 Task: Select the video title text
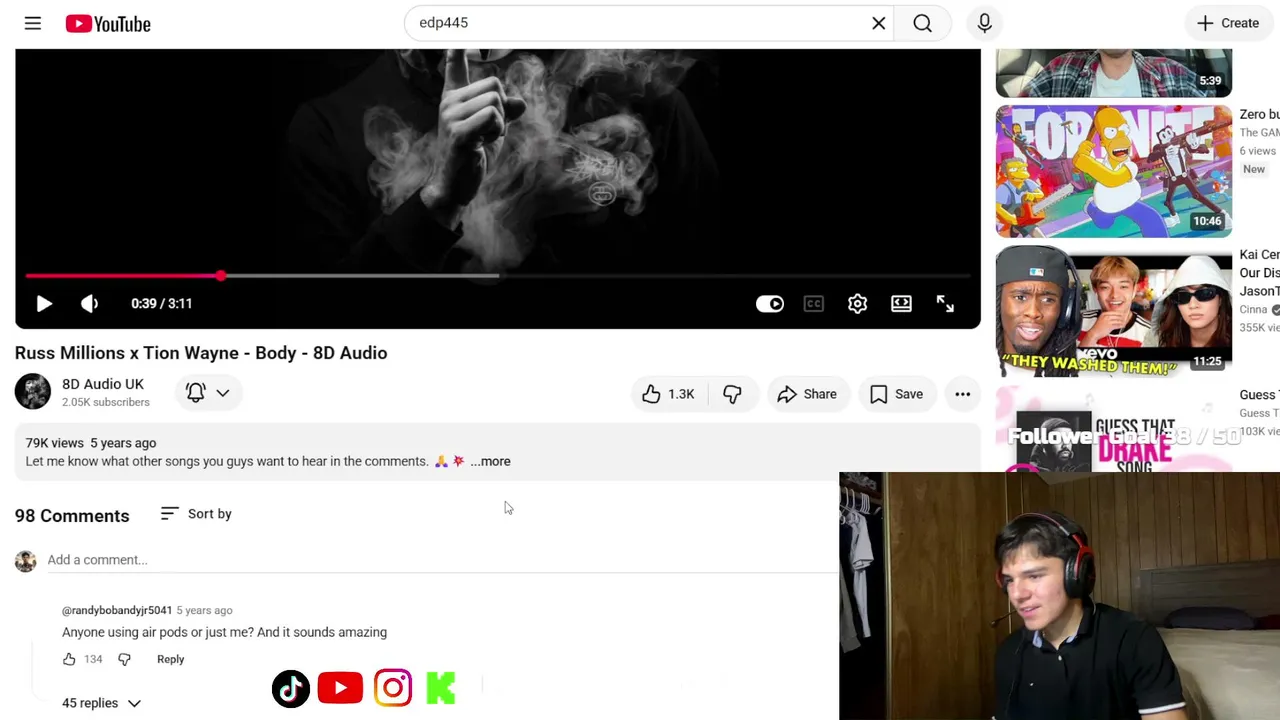[x=201, y=353]
